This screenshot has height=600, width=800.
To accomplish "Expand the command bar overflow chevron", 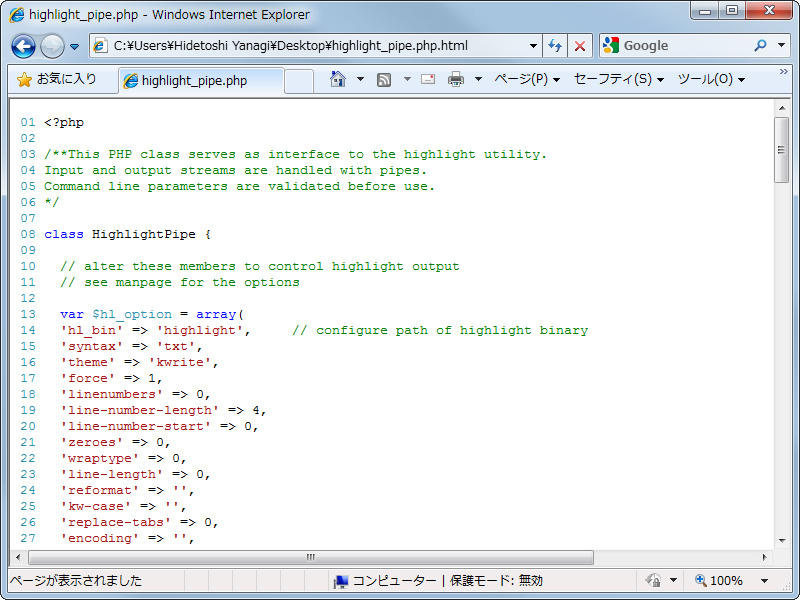I will click(784, 72).
